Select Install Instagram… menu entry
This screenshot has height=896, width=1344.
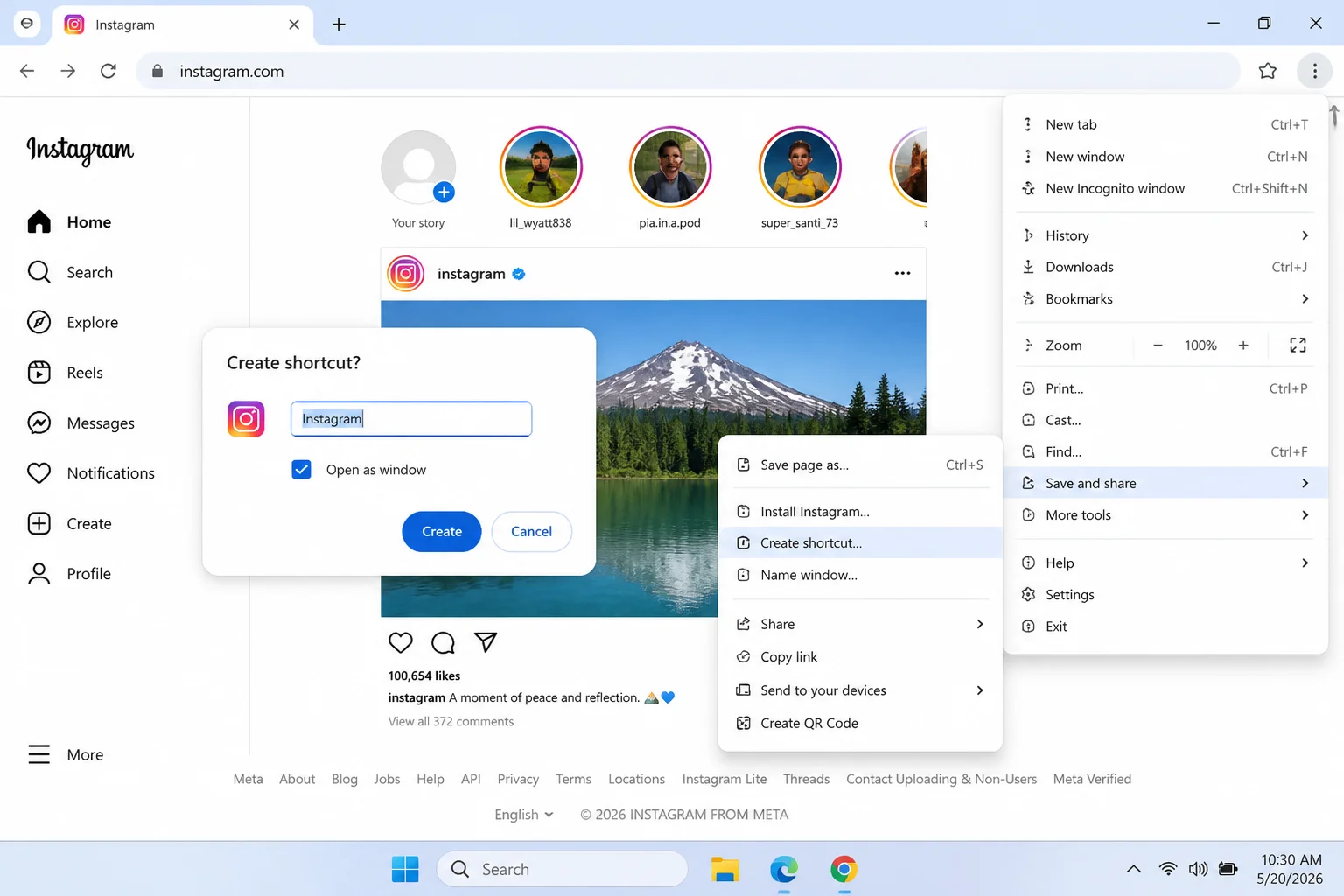(860, 512)
